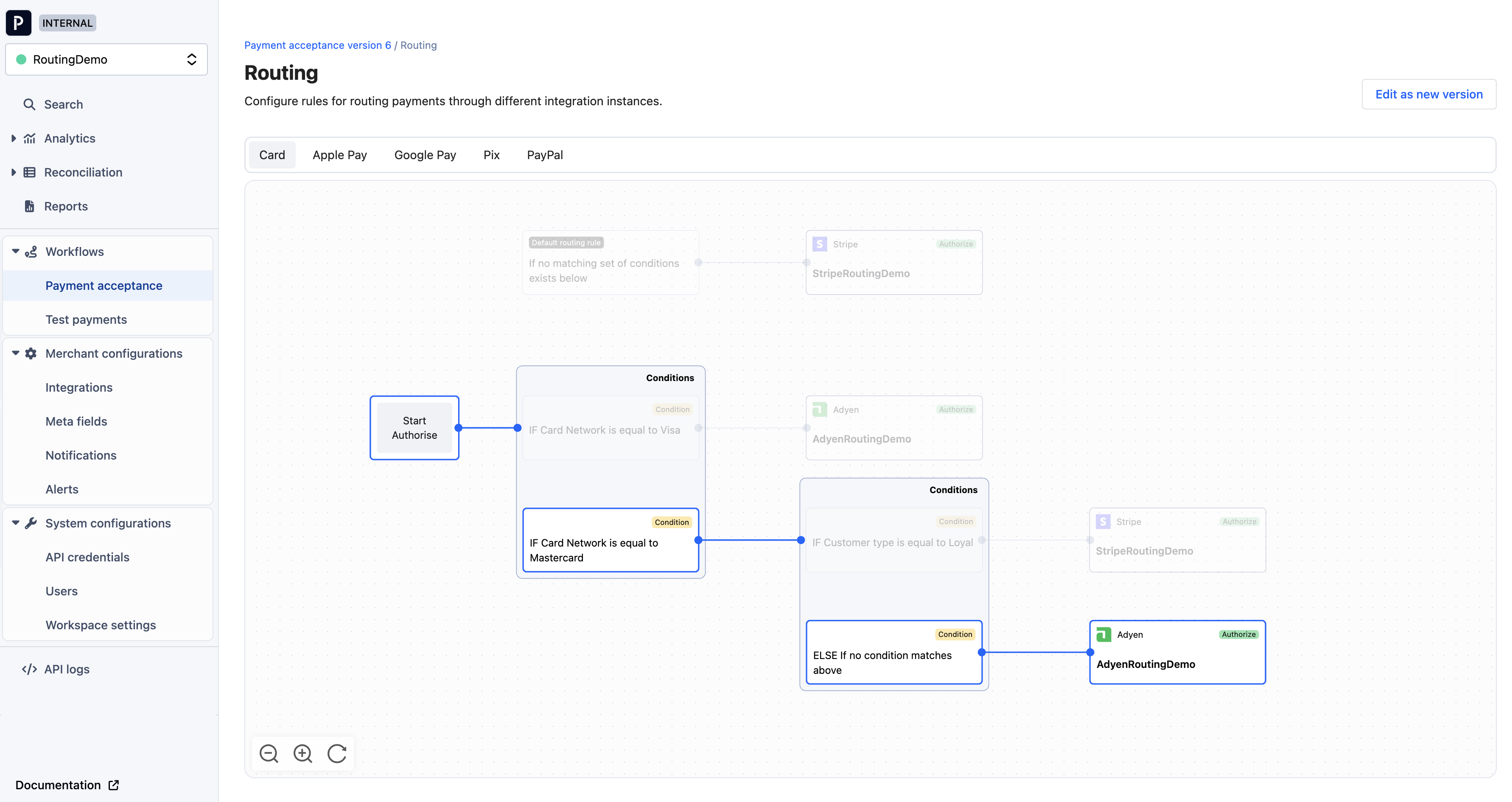1512x802 pixels.
Task: Click the 'StripeRoutingDemo' text in the default rule node
Action: coord(861,274)
